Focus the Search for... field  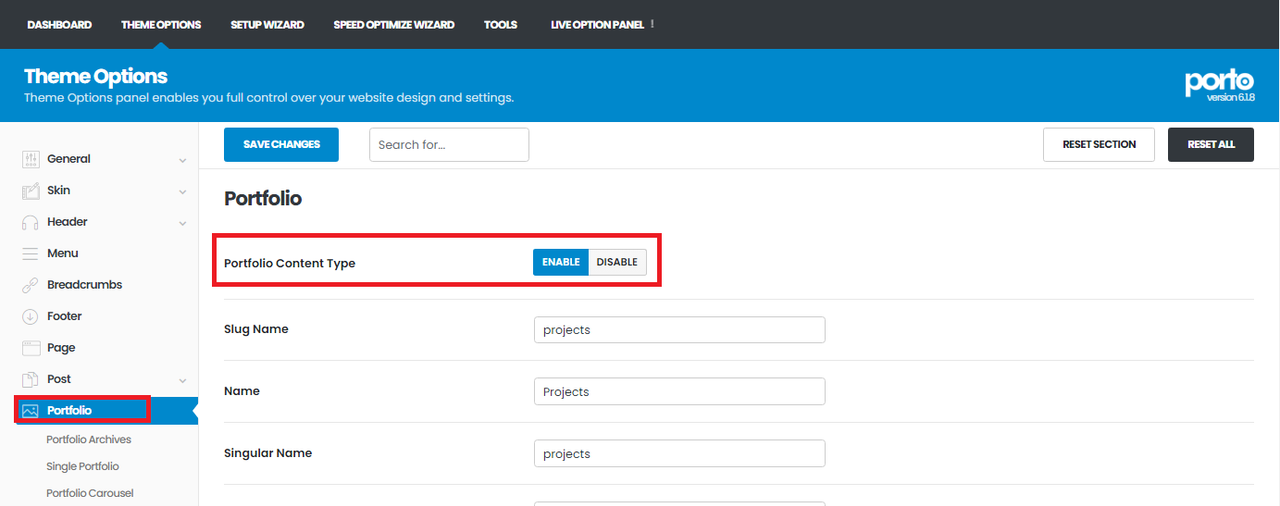[x=449, y=144]
